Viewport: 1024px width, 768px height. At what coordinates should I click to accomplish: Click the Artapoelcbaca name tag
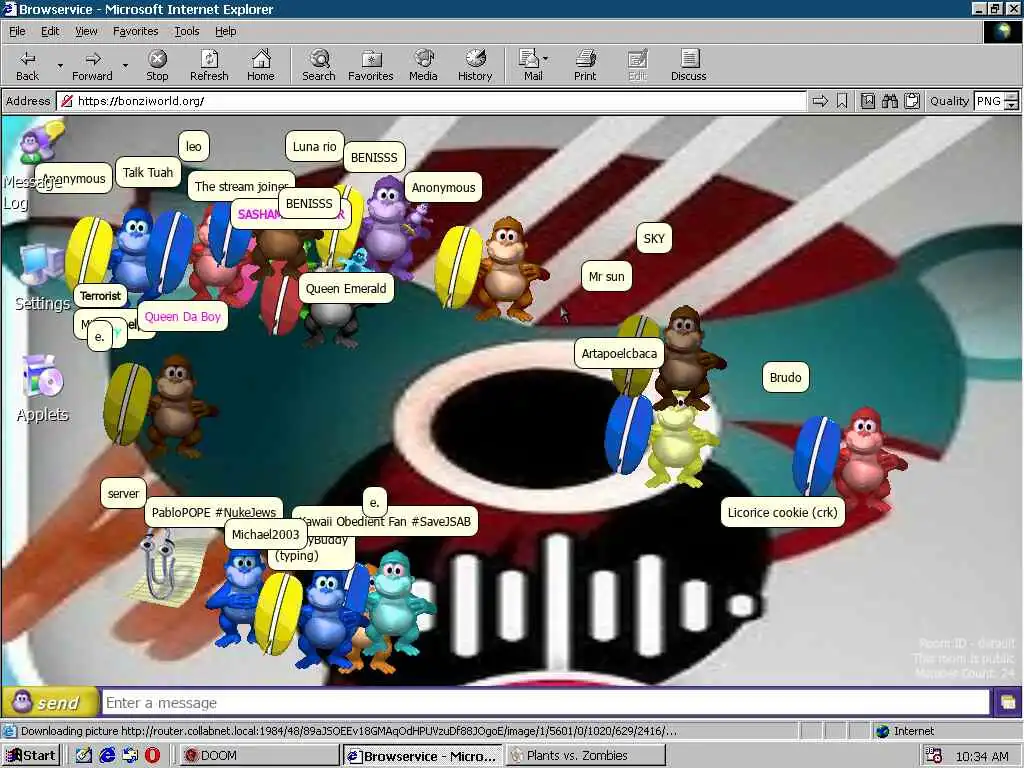(619, 353)
